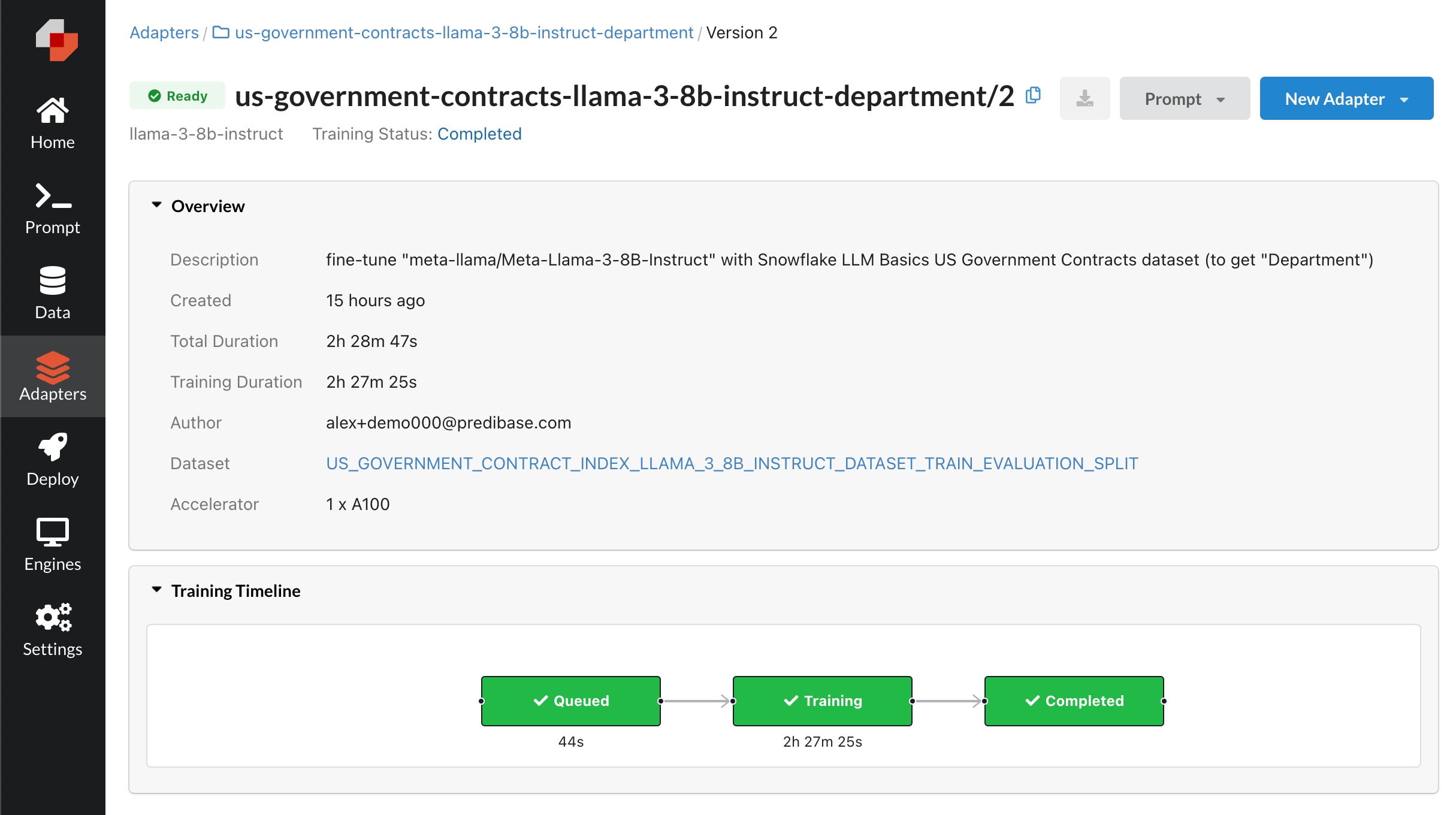Select the Training stage in timeline
Viewport: 1456px width, 815px height.
(x=822, y=701)
